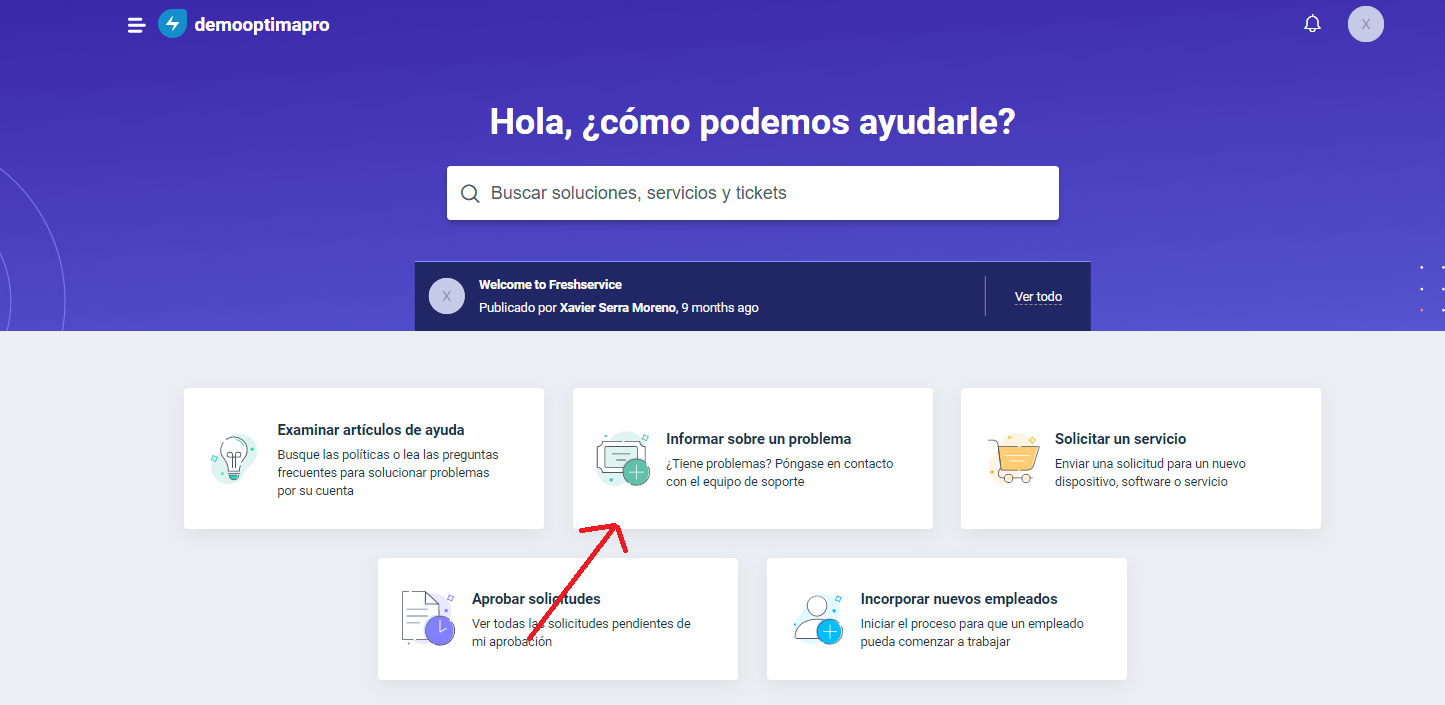Open the hamburger navigation menu
The height and width of the screenshot is (705, 1445).
[x=137, y=25]
